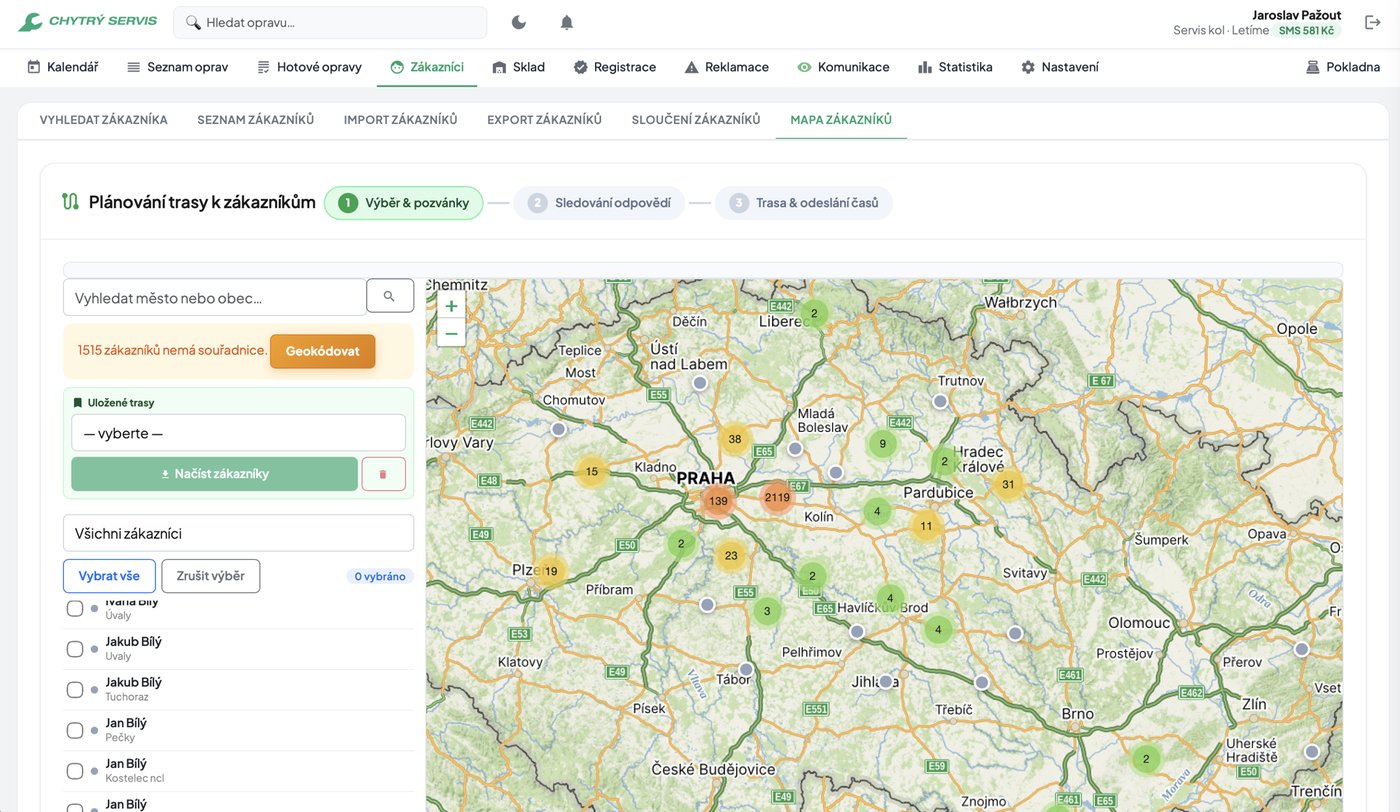Click the 2119 customer cluster on map
This screenshot has width=1400, height=812.
pyautogui.click(x=777, y=497)
